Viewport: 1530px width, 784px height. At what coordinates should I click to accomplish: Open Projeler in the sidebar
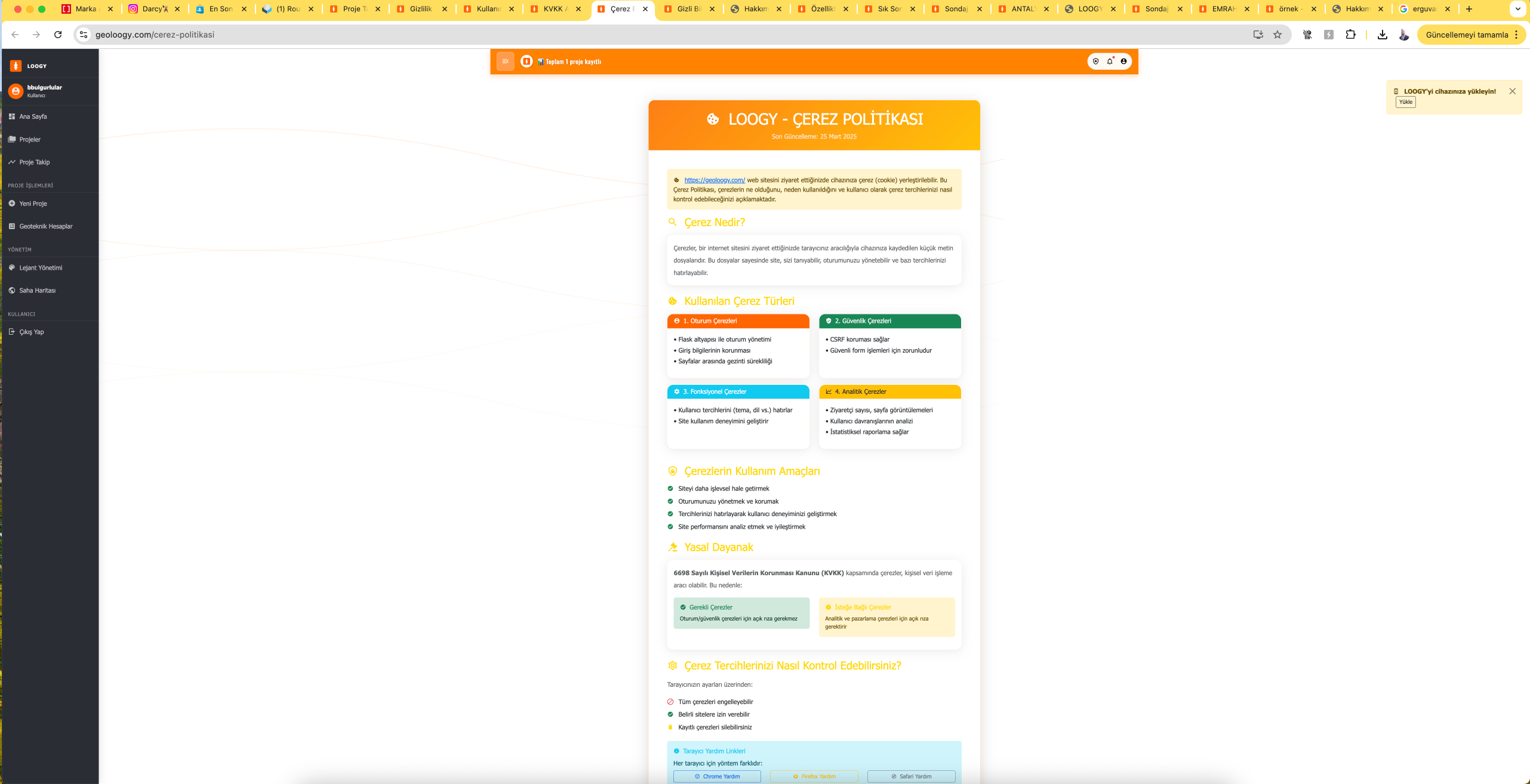30,139
